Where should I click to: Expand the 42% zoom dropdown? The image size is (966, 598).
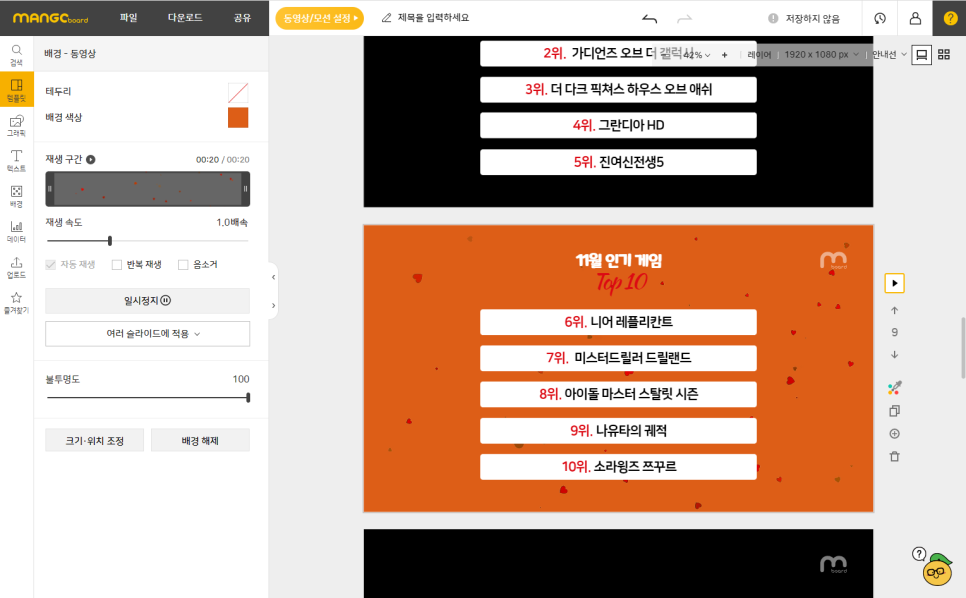pyautogui.click(x=697, y=55)
